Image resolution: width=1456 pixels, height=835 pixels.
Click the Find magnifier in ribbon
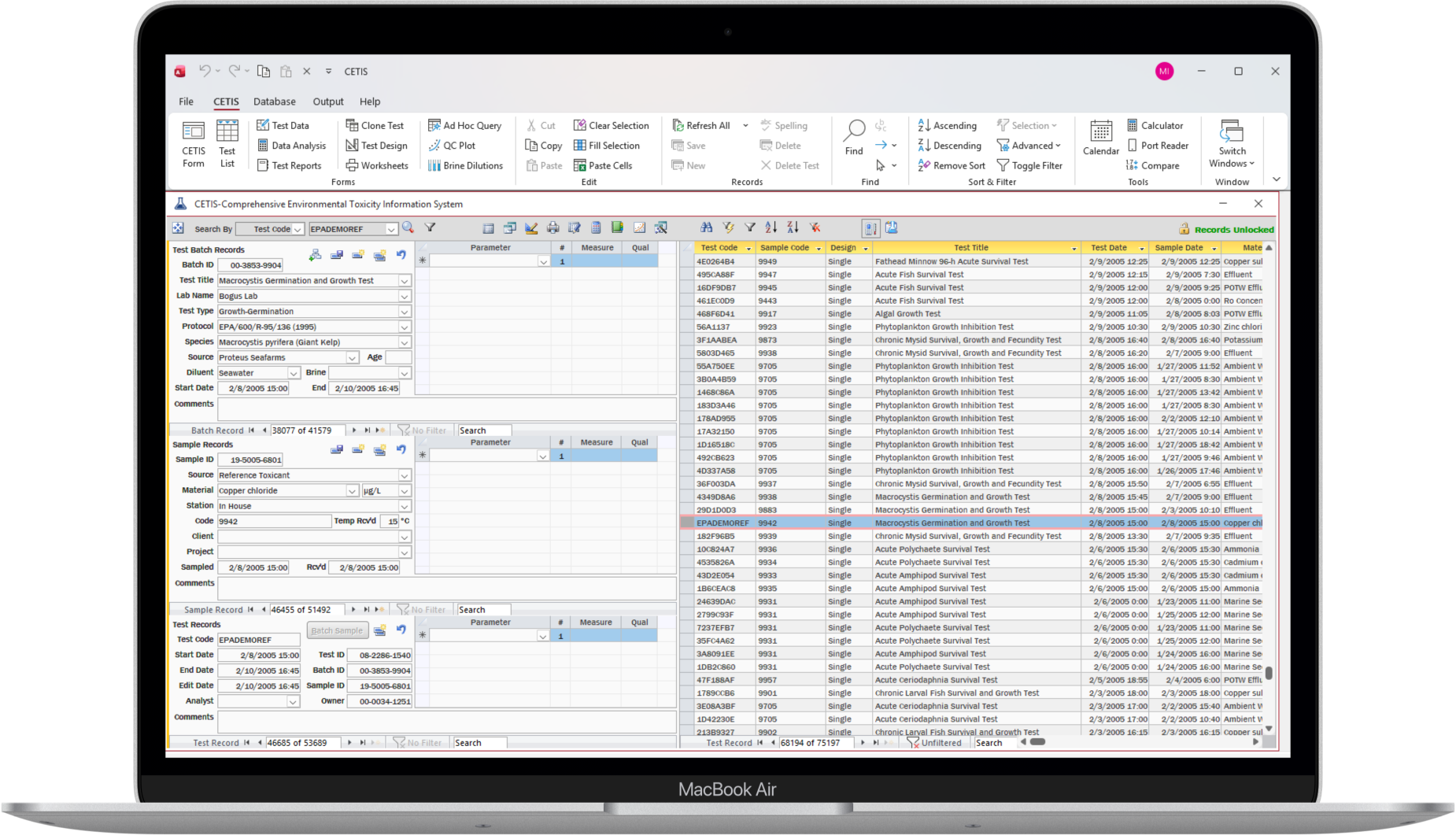[x=854, y=138]
